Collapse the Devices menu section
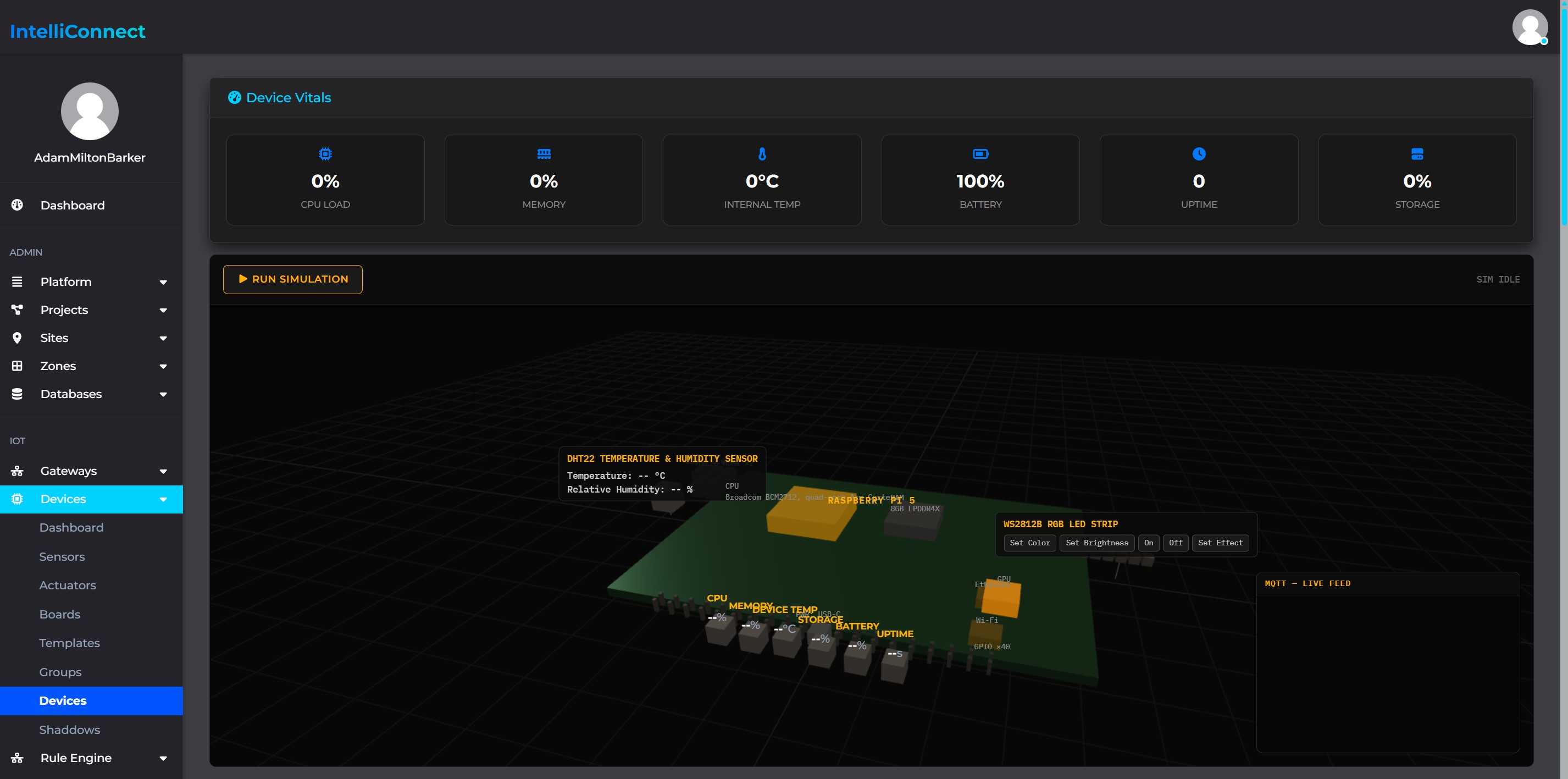1568x779 pixels. 91,499
